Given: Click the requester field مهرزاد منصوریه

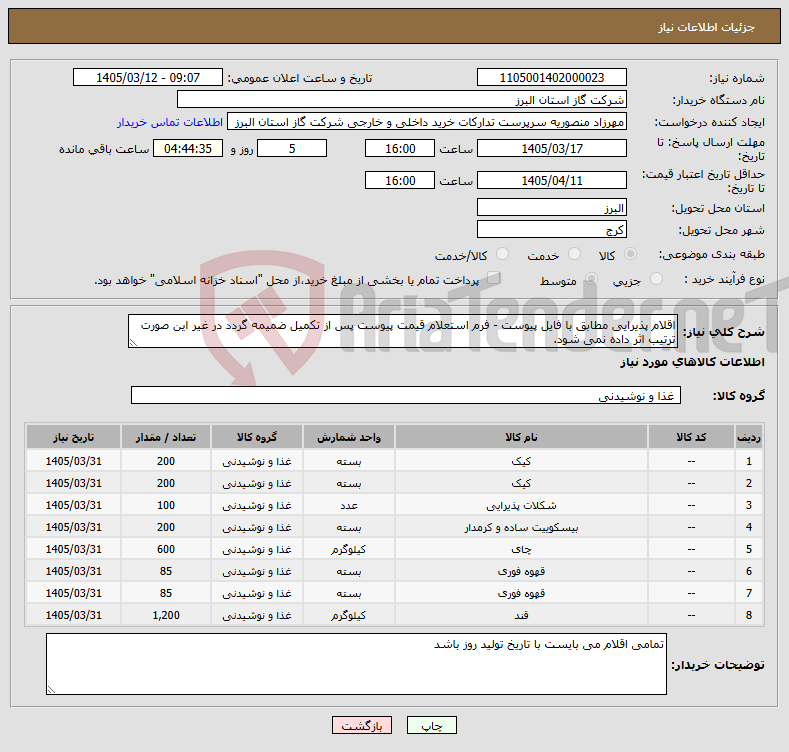Looking at the screenshot, I should click(x=427, y=122).
